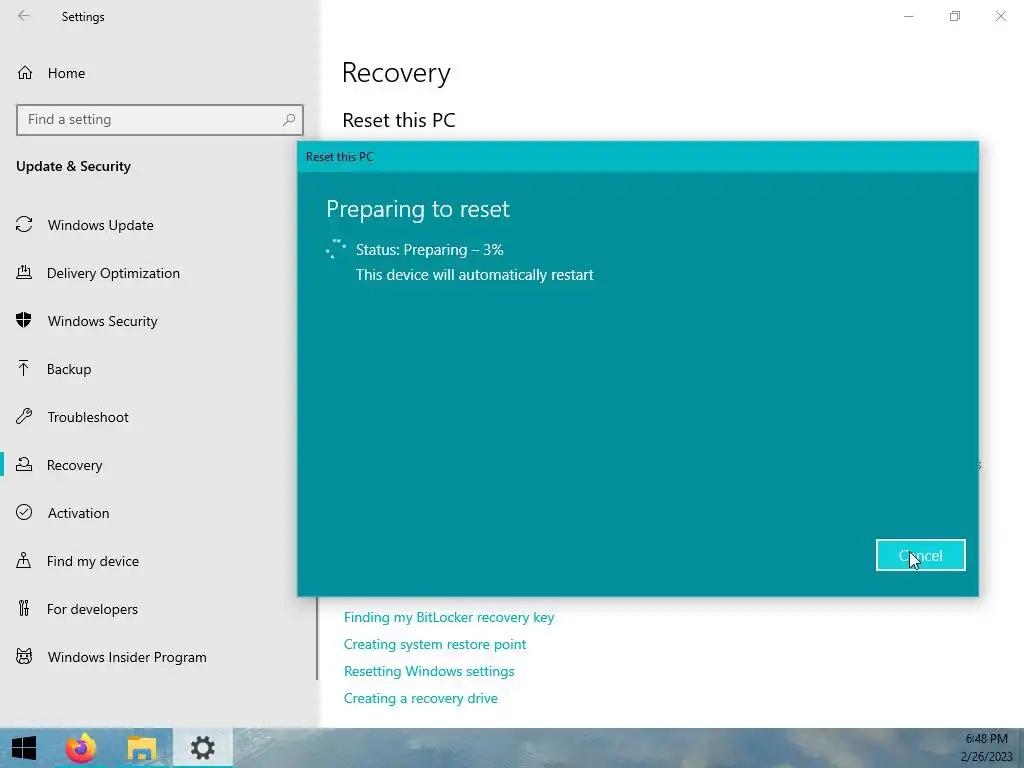Click the taskbar clock showing 6:48 PM
Viewport: 1024px width, 768px height.
pyautogui.click(x=986, y=739)
